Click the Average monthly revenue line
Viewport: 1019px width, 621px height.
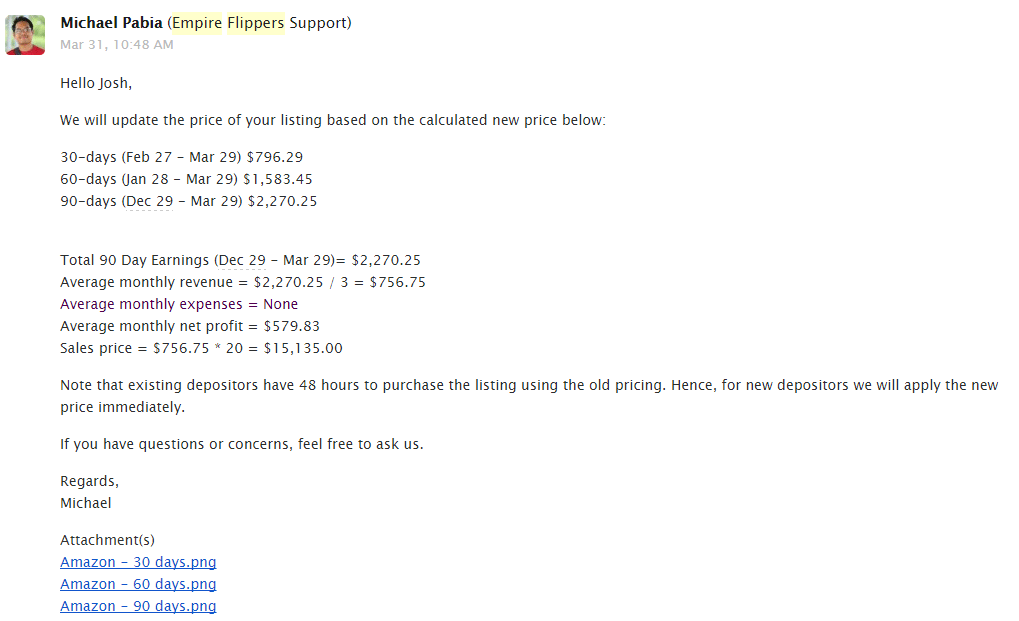click(242, 282)
